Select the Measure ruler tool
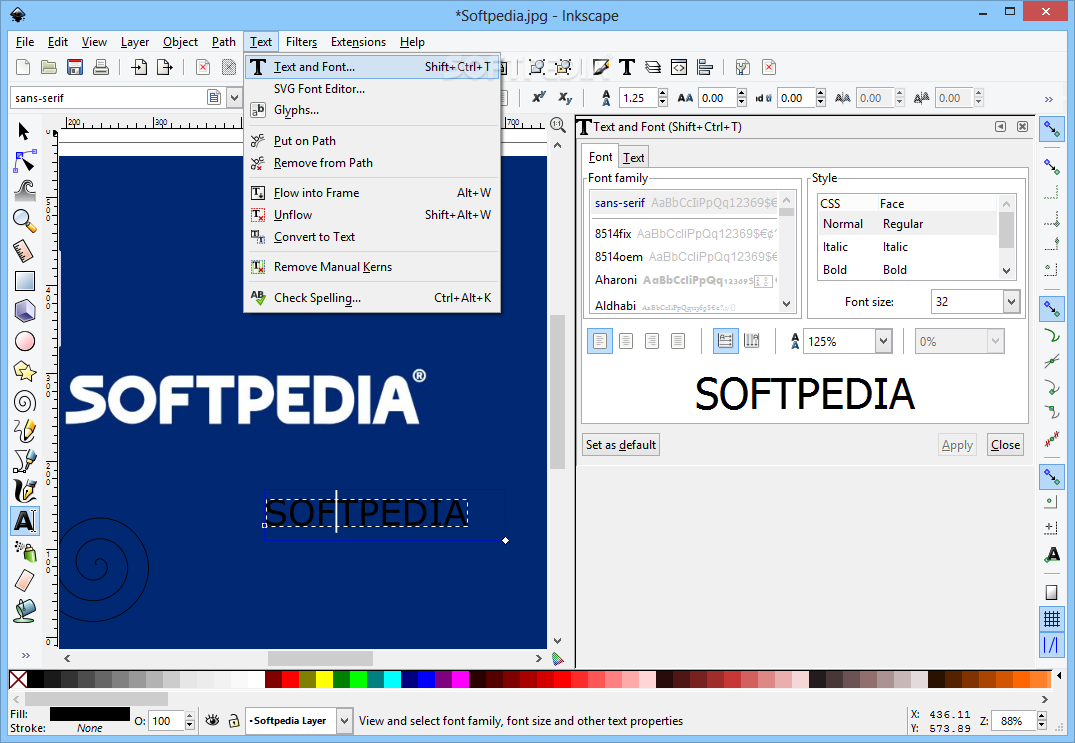Image resolution: width=1075 pixels, height=743 pixels. [24, 251]
